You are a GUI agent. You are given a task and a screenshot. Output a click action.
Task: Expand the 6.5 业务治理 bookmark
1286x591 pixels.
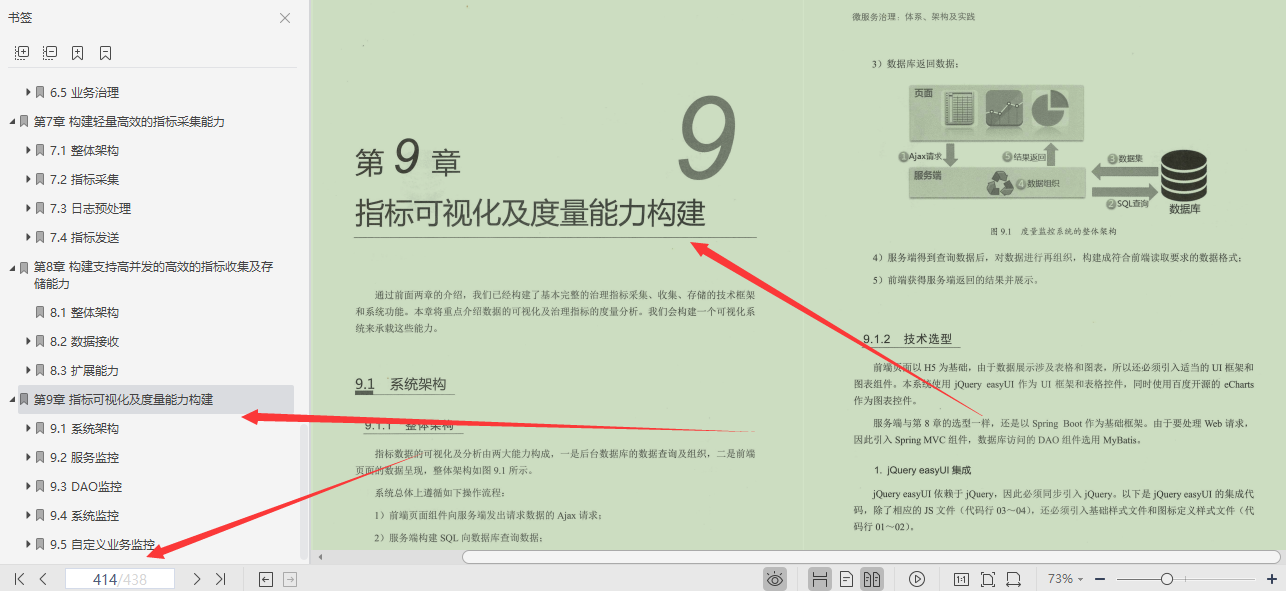28,92
